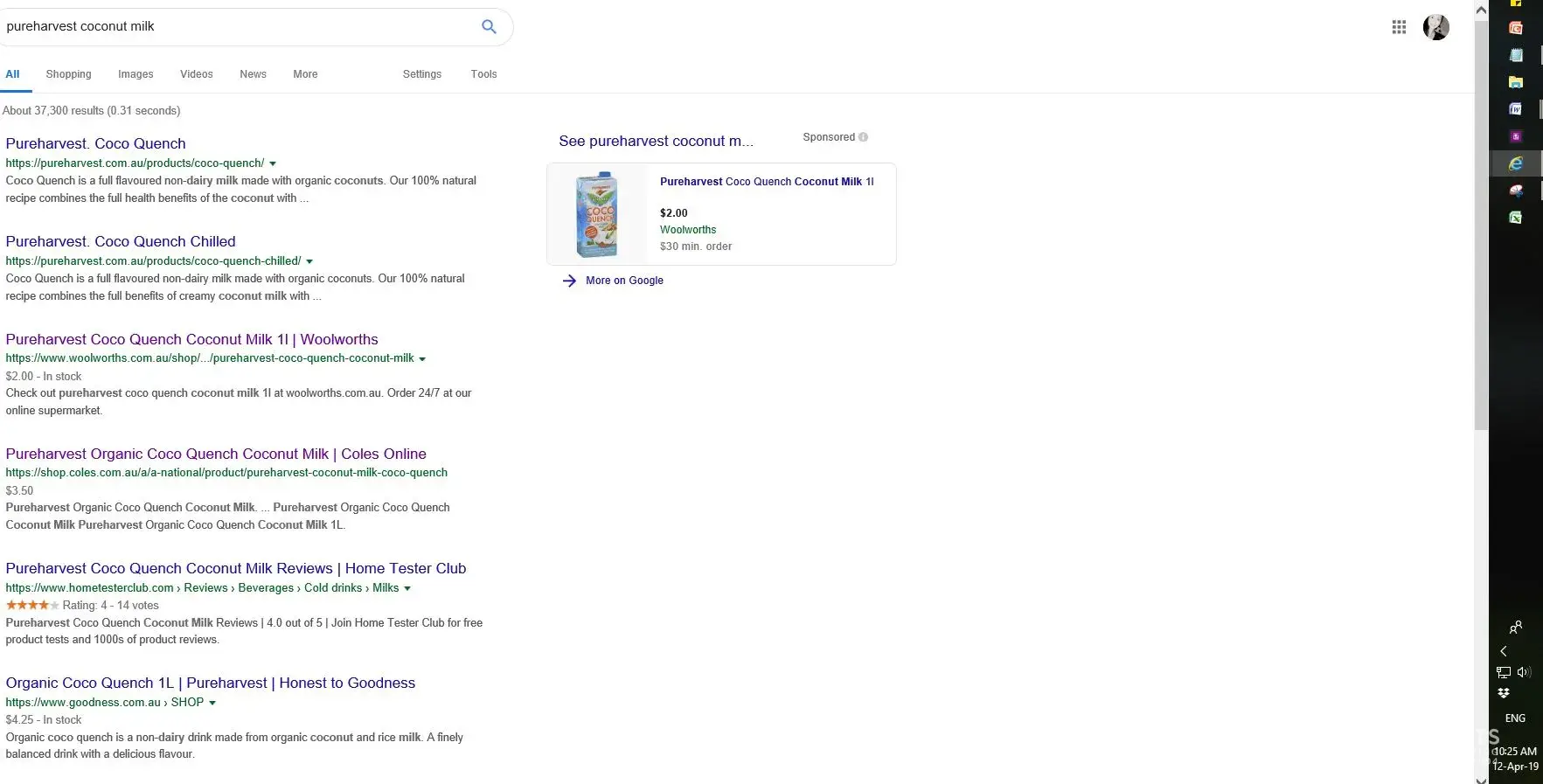This screenshot has width=1543, height=784.
Task: Click the See pureharvest coconut m... heading
Action: [656, 141]
